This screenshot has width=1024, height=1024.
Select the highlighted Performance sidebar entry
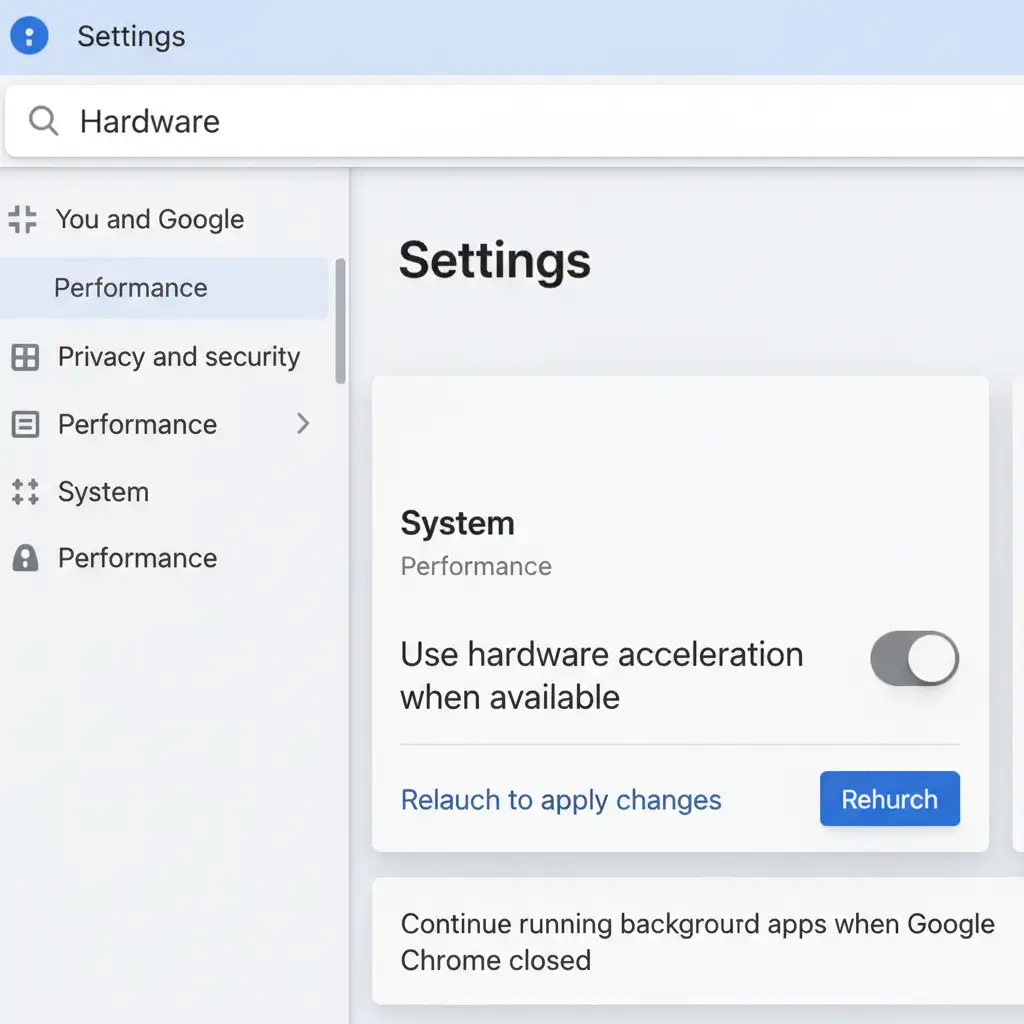(x=131, y=288)
